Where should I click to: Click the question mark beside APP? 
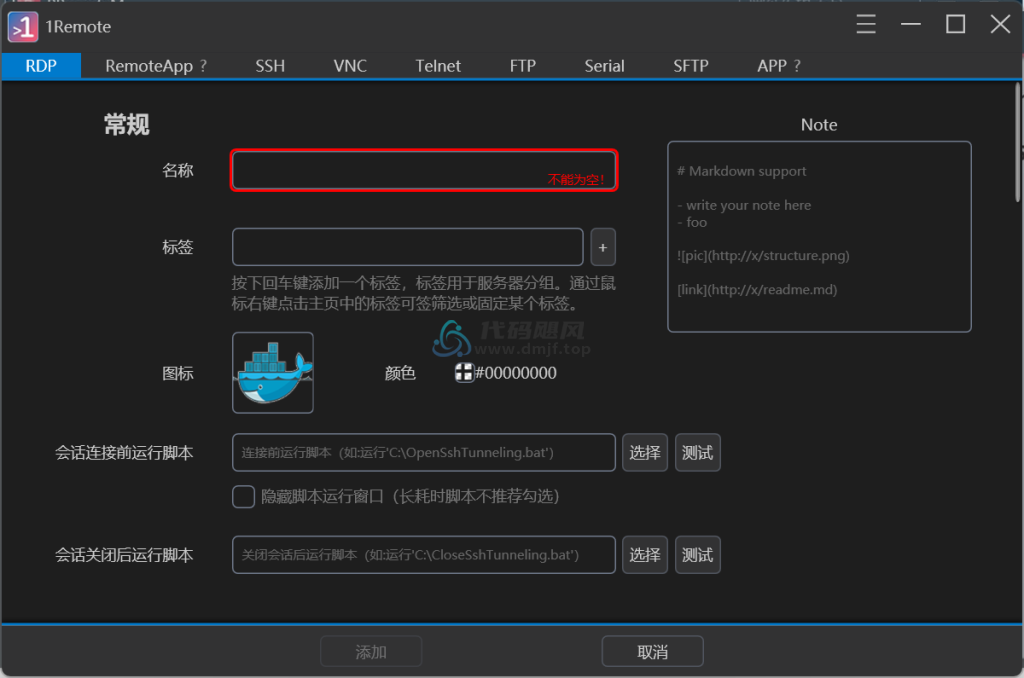[797, 66]
